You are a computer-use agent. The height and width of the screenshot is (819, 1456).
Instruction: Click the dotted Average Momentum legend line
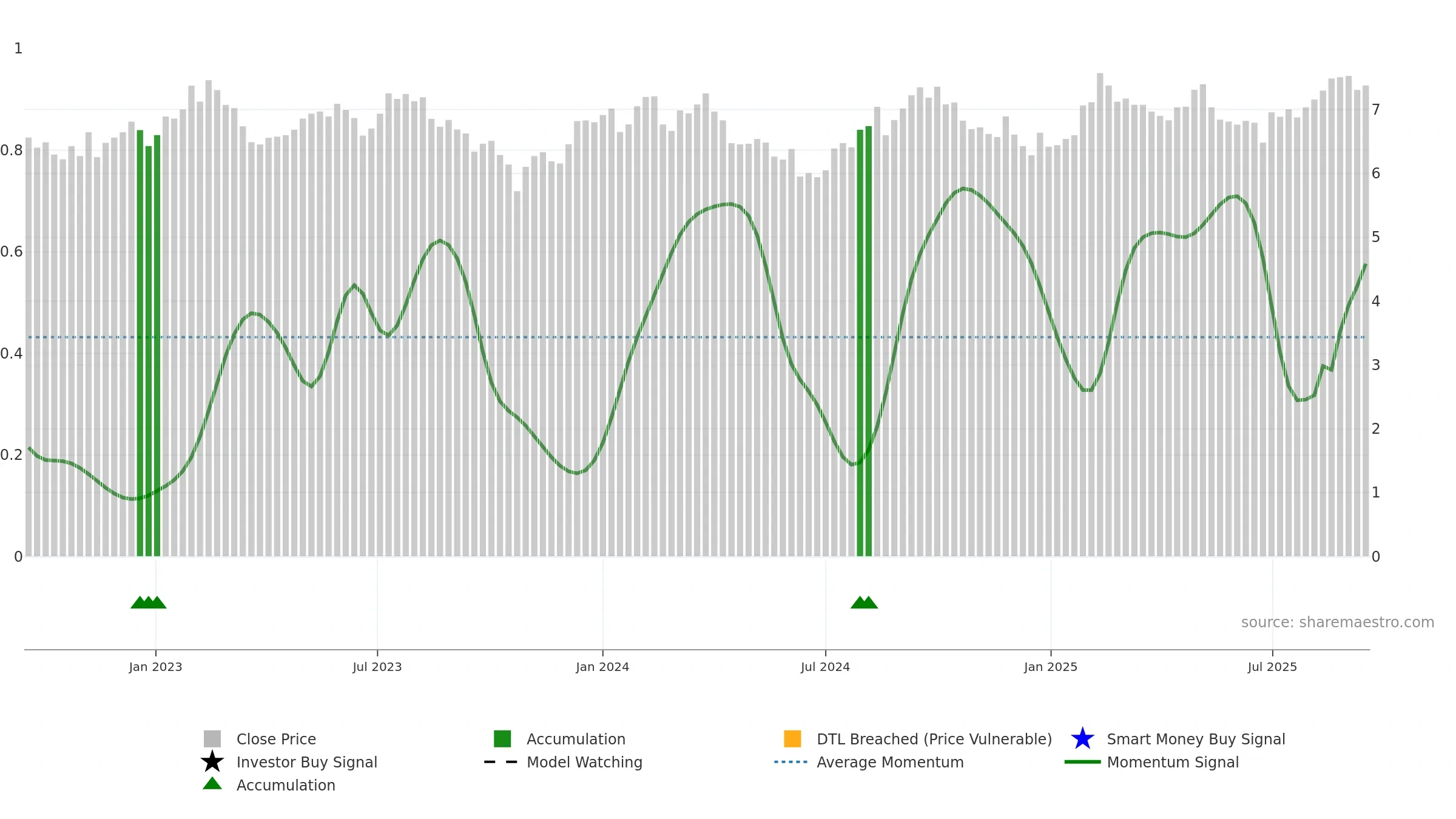tap(791, 762)
